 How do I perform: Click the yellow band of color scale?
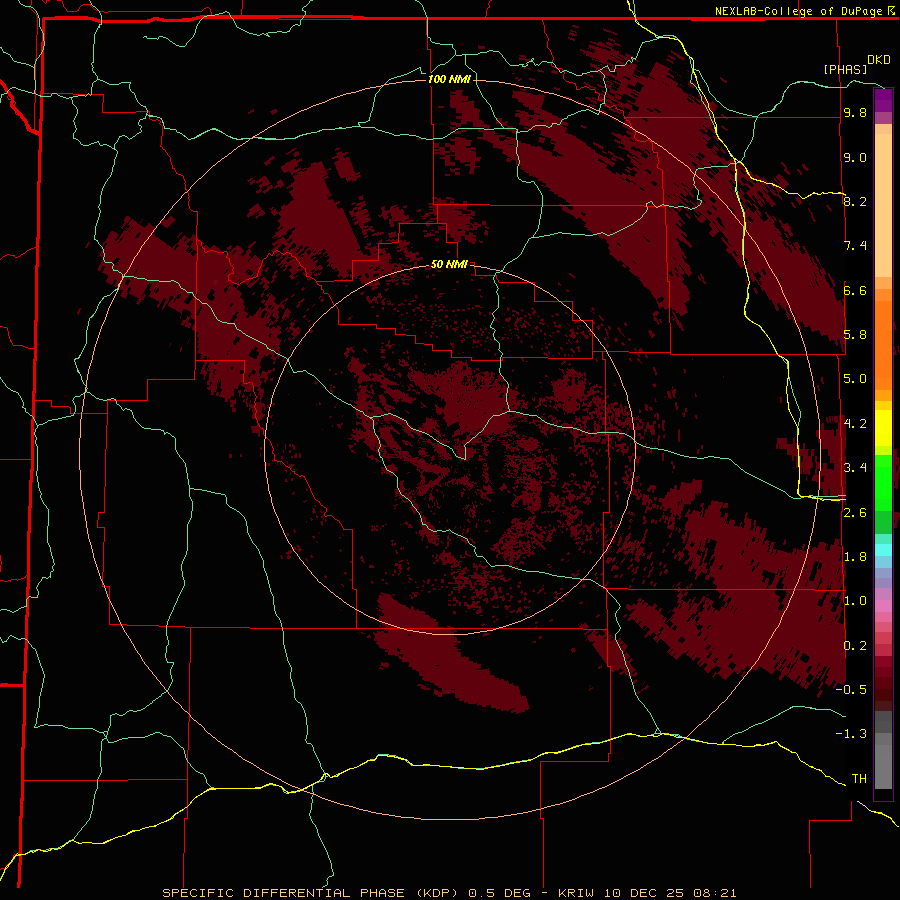tap(883, 428)
